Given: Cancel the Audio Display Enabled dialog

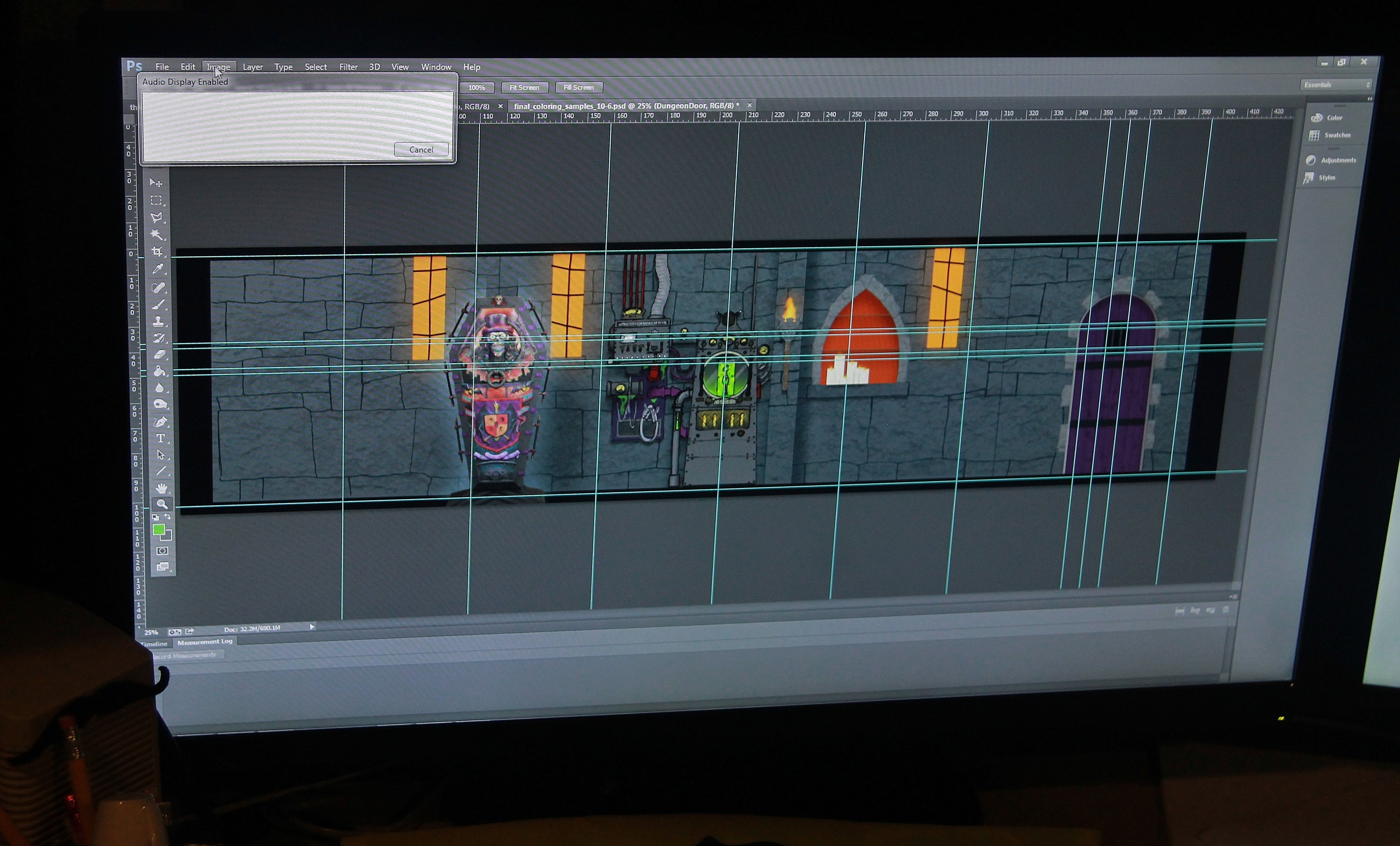Looking at the screenshot, I should (x=421, y=149).
